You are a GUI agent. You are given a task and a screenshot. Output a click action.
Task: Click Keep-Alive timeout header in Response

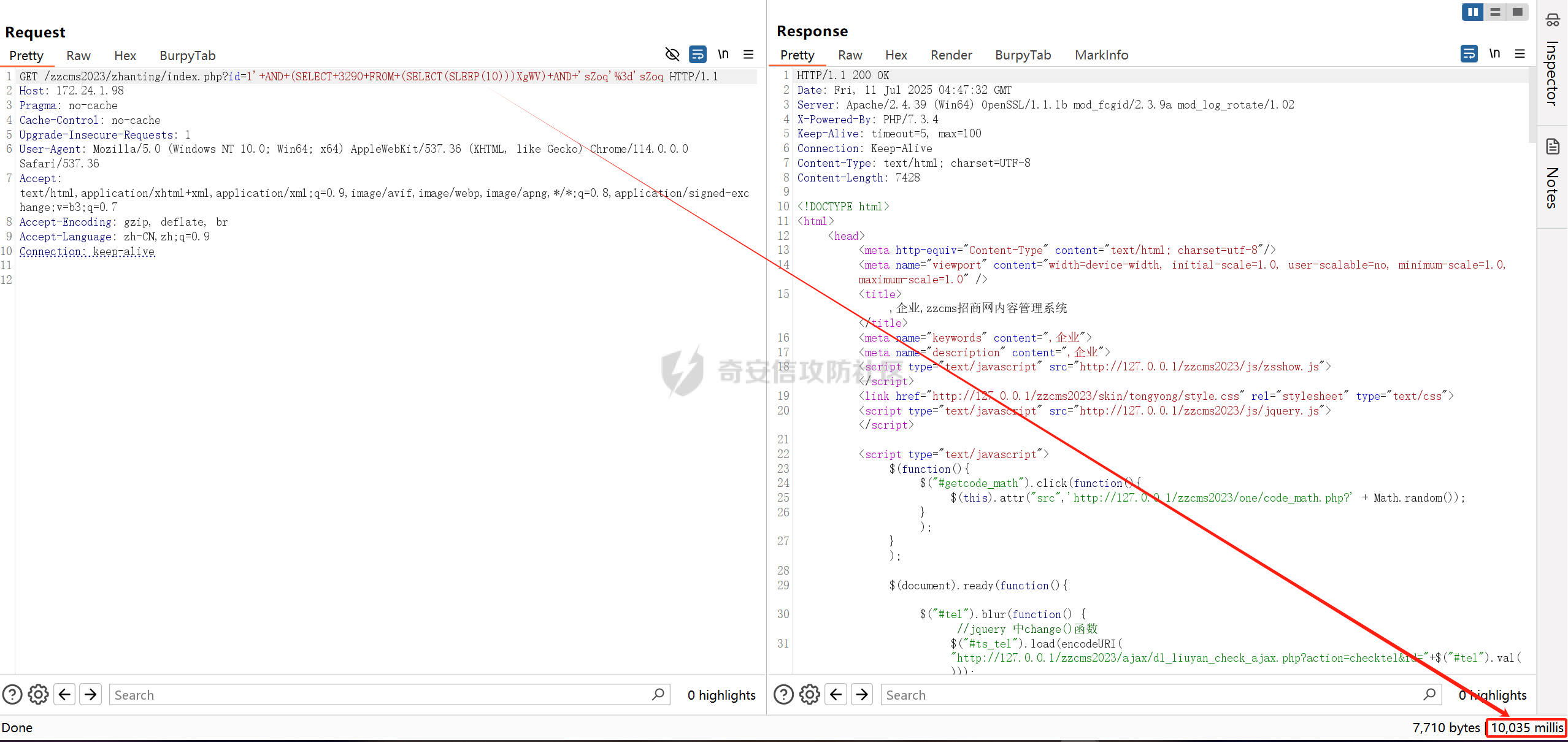point(889,134)
